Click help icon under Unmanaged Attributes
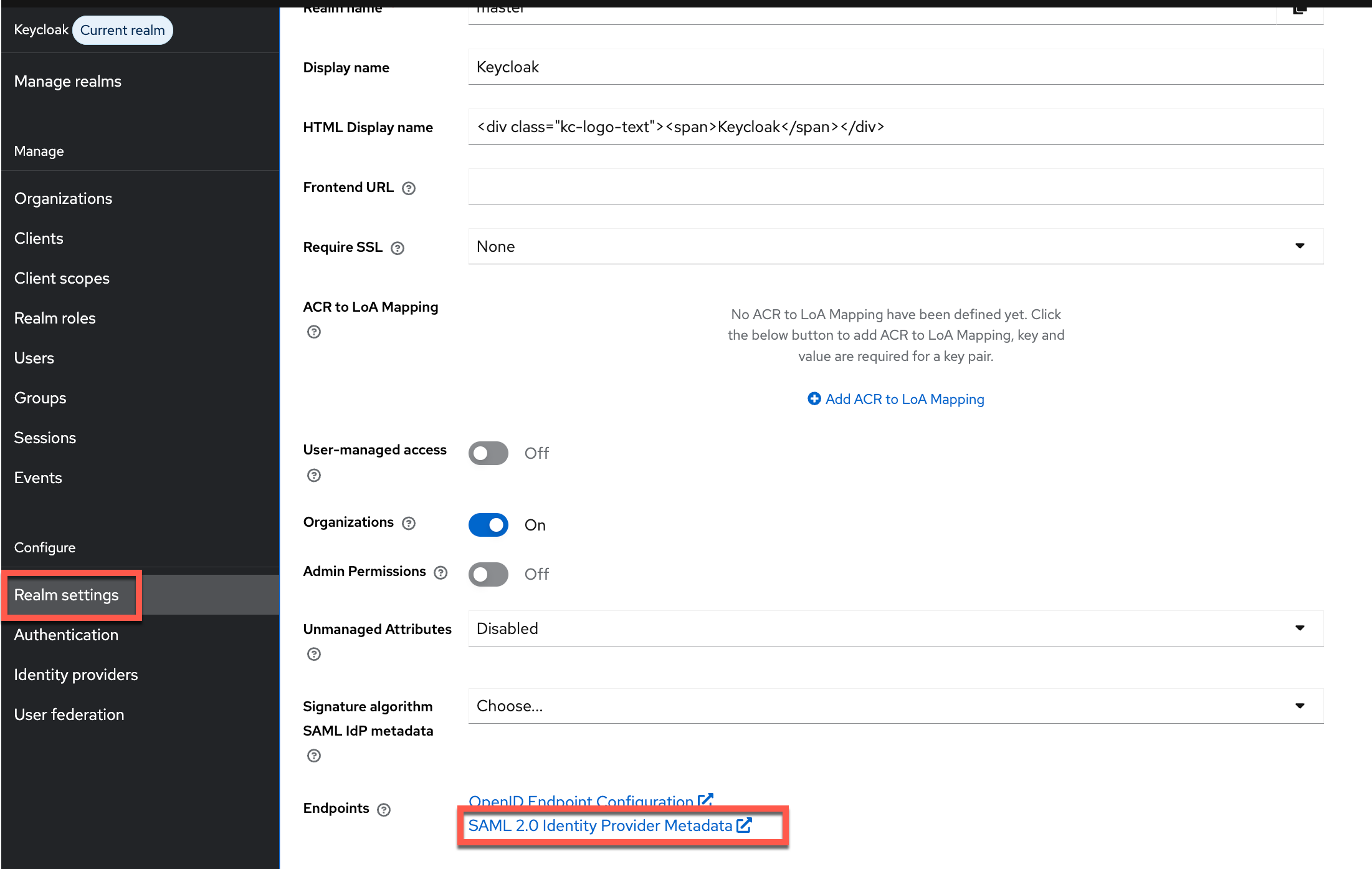 pyautogui.click(x=314, y=654)
